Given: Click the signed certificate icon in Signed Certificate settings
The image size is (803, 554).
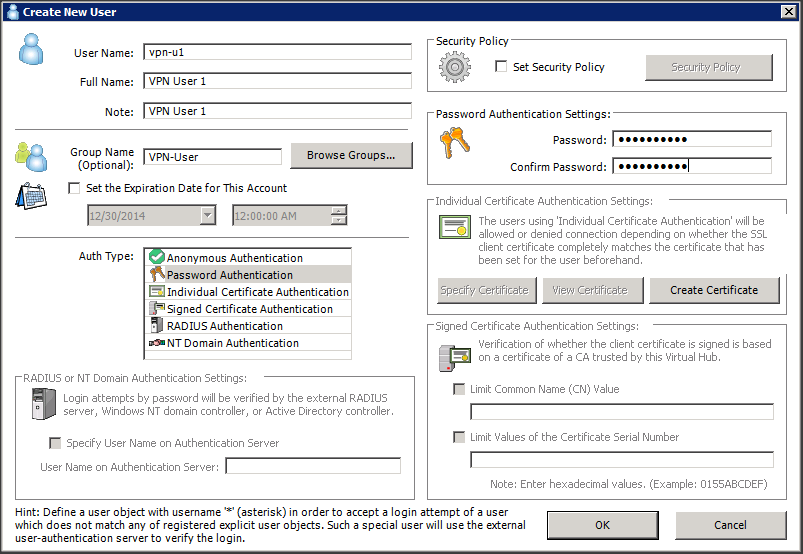Looking at the screenshot, I should coord(454,354).
